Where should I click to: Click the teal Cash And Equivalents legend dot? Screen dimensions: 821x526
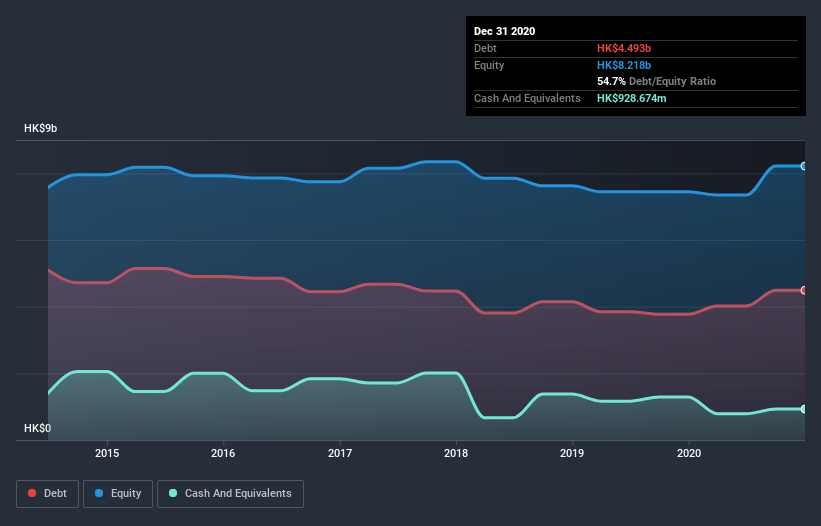[173, 493]
